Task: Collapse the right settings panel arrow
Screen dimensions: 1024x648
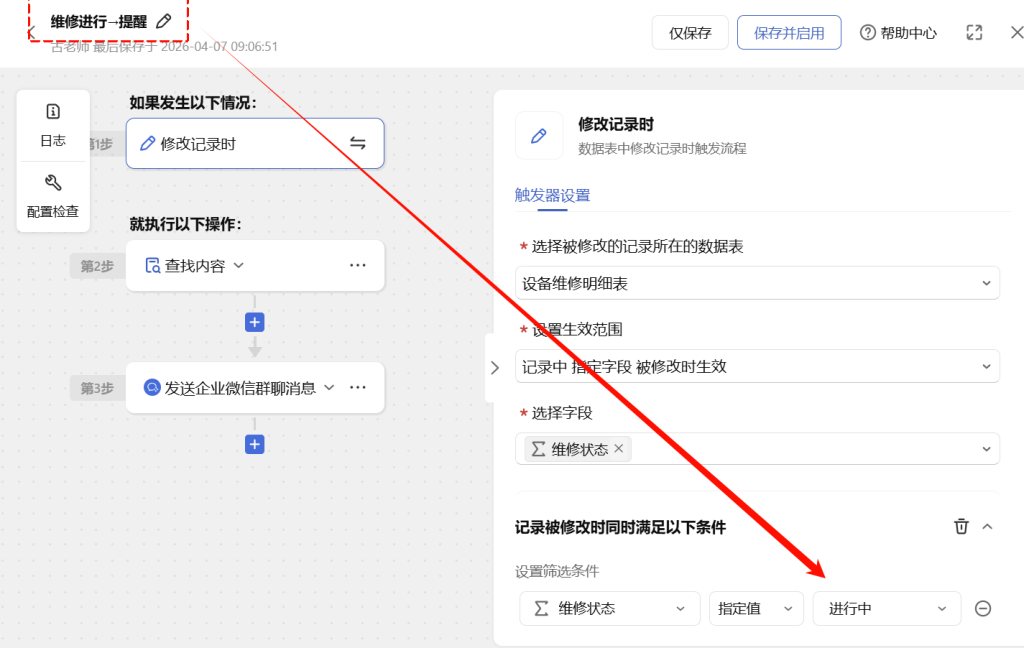Action: click(494, 368)
